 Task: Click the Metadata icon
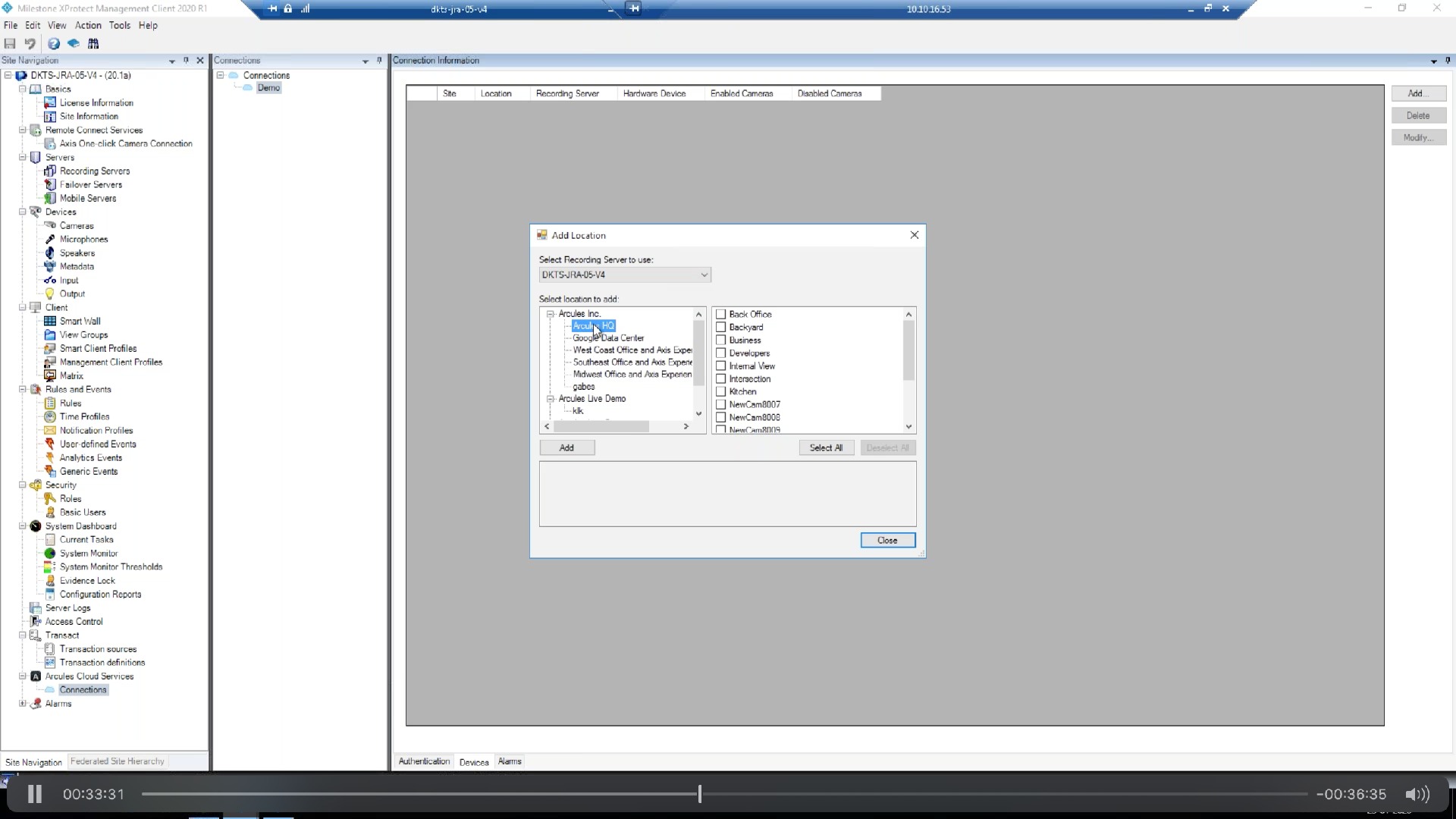[50, 266]
